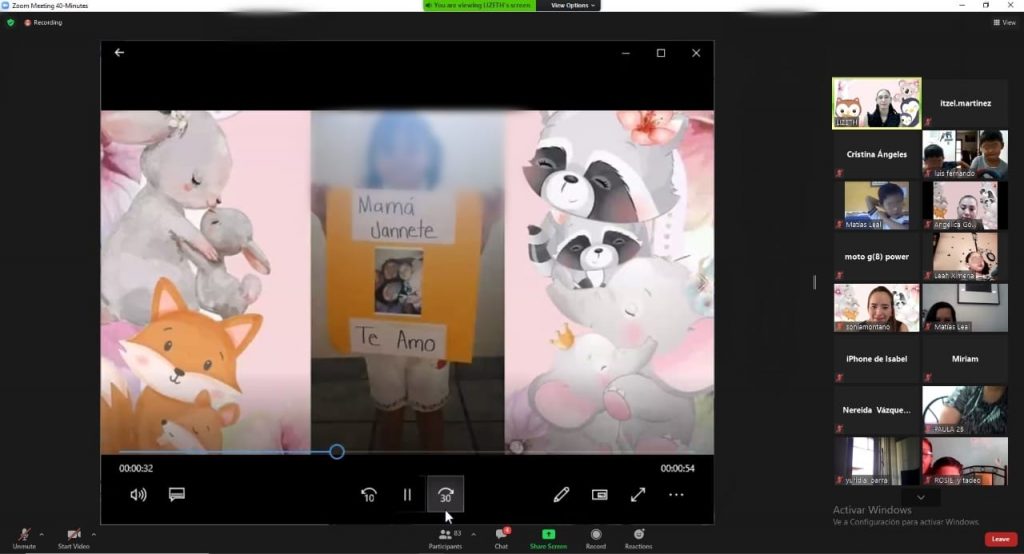Viewport: 1024px width, 554px height.
Task: Select luis fernando video thumbnail
Action: 965,154
